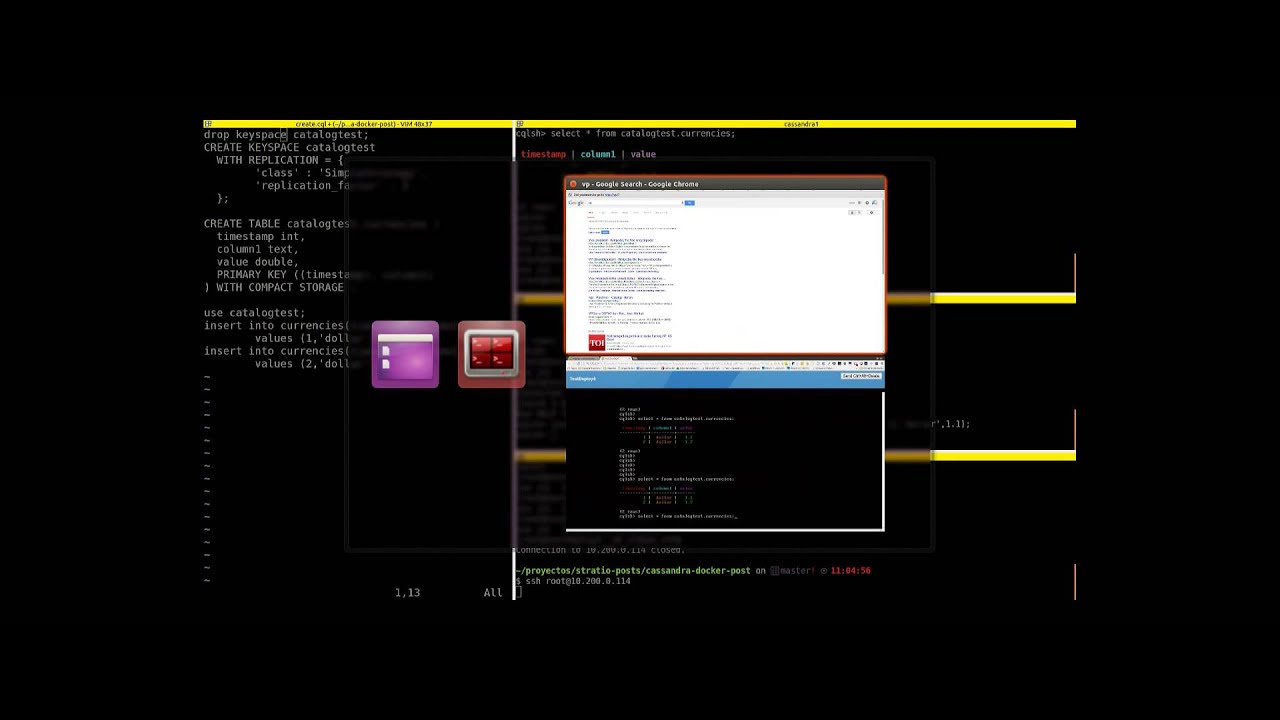This screenshot has width=1280, height=720.
Task: Pick the Chrome preview showing the TestDeploy4 console
Action: (x=725, y=443)
